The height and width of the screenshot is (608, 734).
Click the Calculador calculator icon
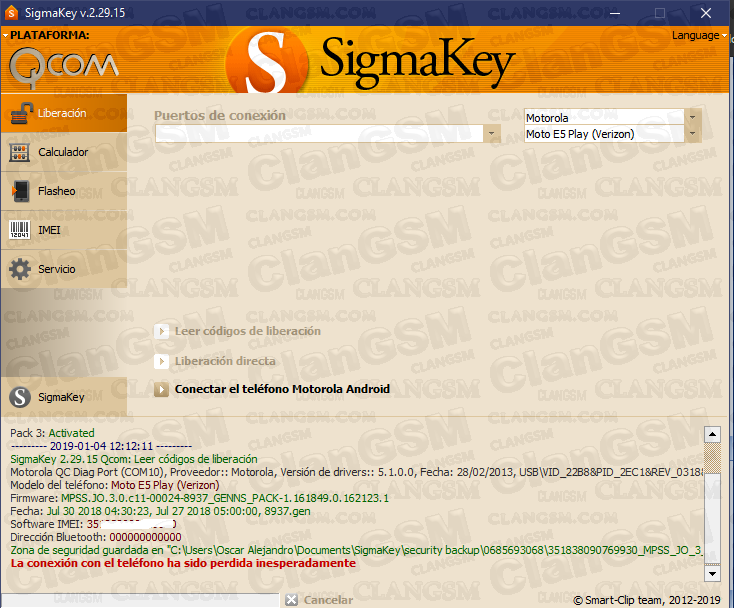tap(20, 153)
